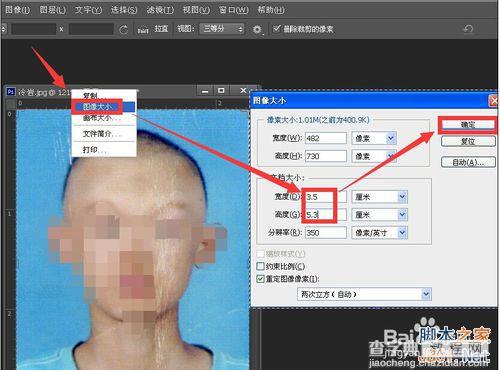Click the 图像大小 dialog title text
500x370 pixels.
[x=269, y=101]
